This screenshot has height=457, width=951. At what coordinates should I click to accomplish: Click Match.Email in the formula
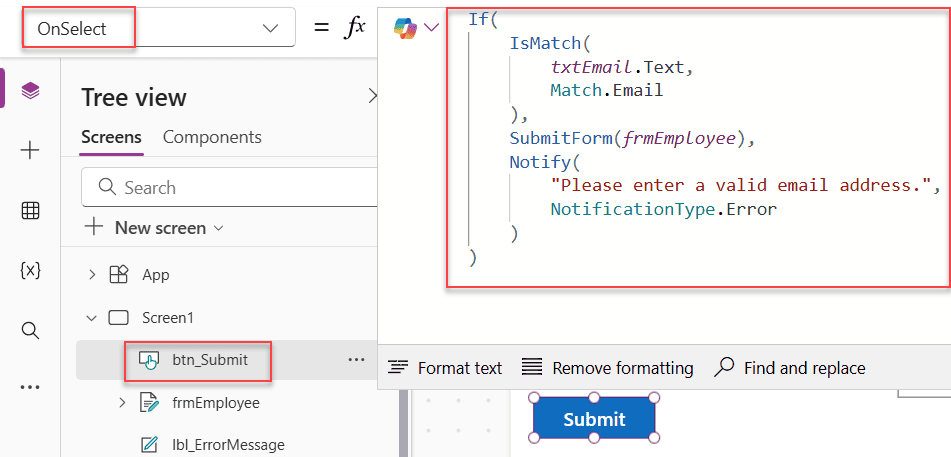pos(607,90)
